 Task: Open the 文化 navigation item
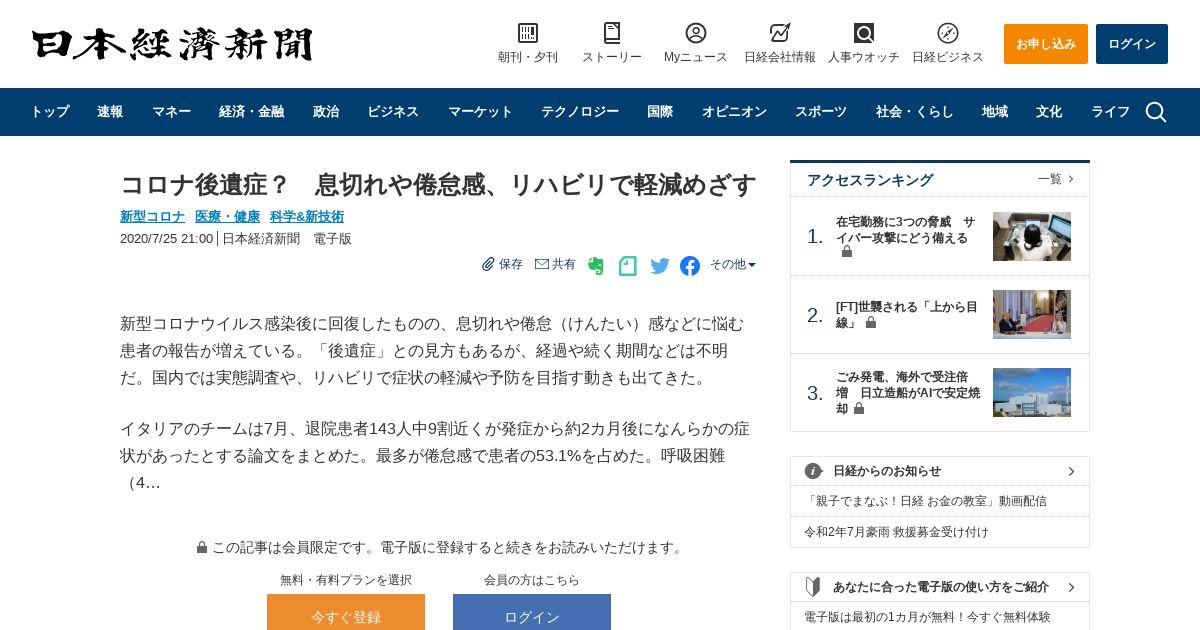[1049, 112]
